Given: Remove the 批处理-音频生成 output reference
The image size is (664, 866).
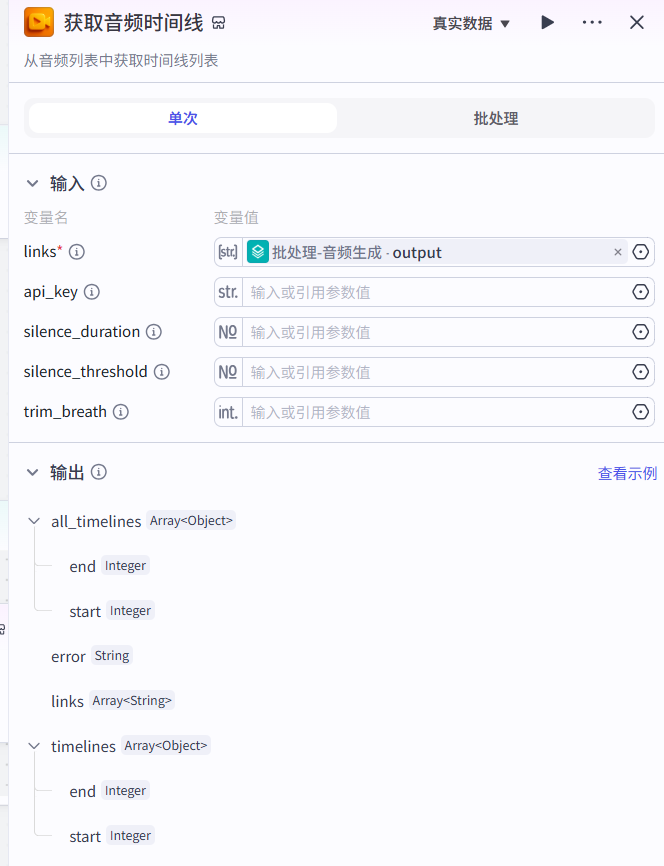Looking at the screenshot, I should coord(618,252).
